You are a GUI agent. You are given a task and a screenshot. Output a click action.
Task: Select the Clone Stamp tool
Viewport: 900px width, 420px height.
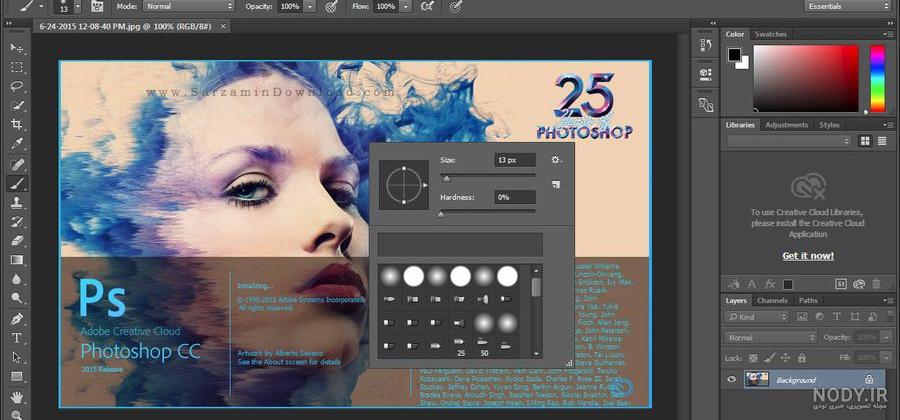tap(17, 202)
